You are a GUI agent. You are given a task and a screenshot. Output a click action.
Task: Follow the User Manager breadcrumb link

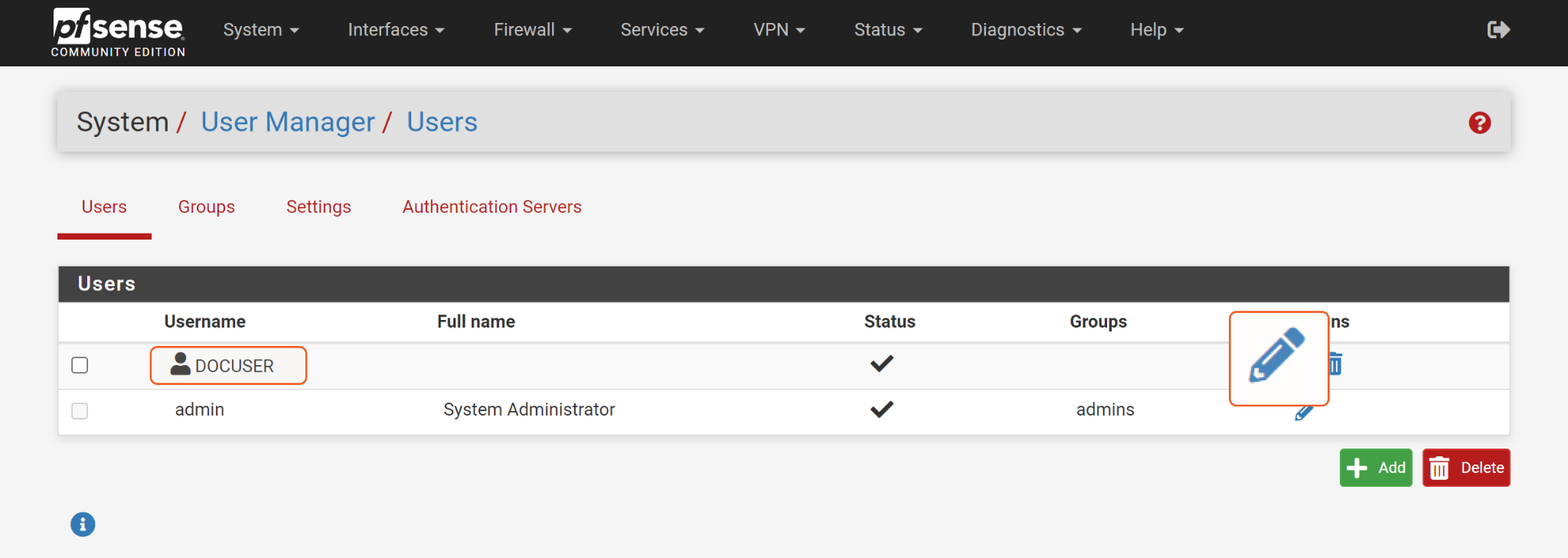(288, 122)
